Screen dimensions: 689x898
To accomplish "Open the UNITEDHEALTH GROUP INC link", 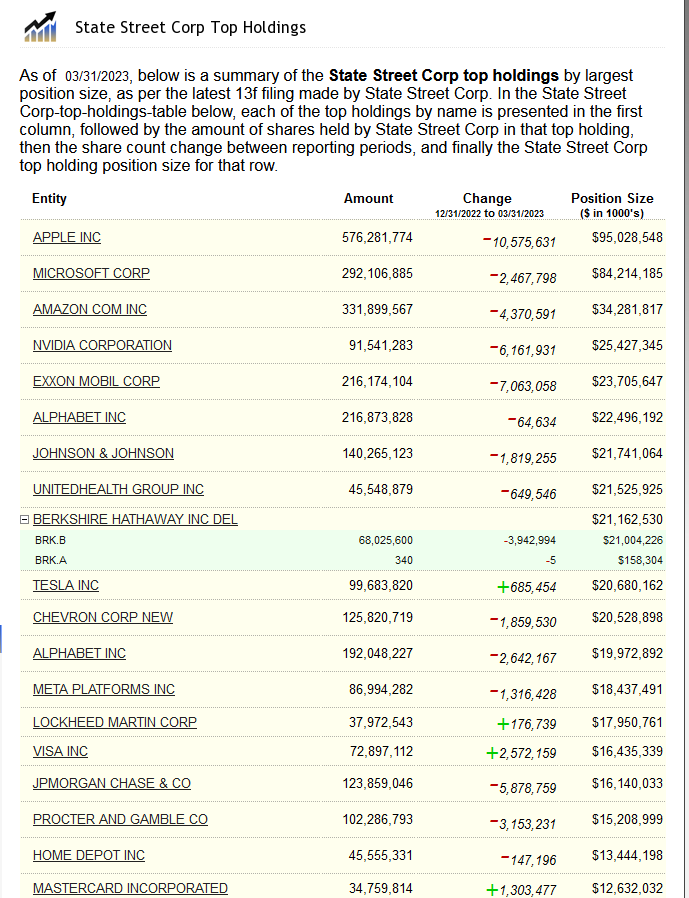I will click(x=118, y=490).
